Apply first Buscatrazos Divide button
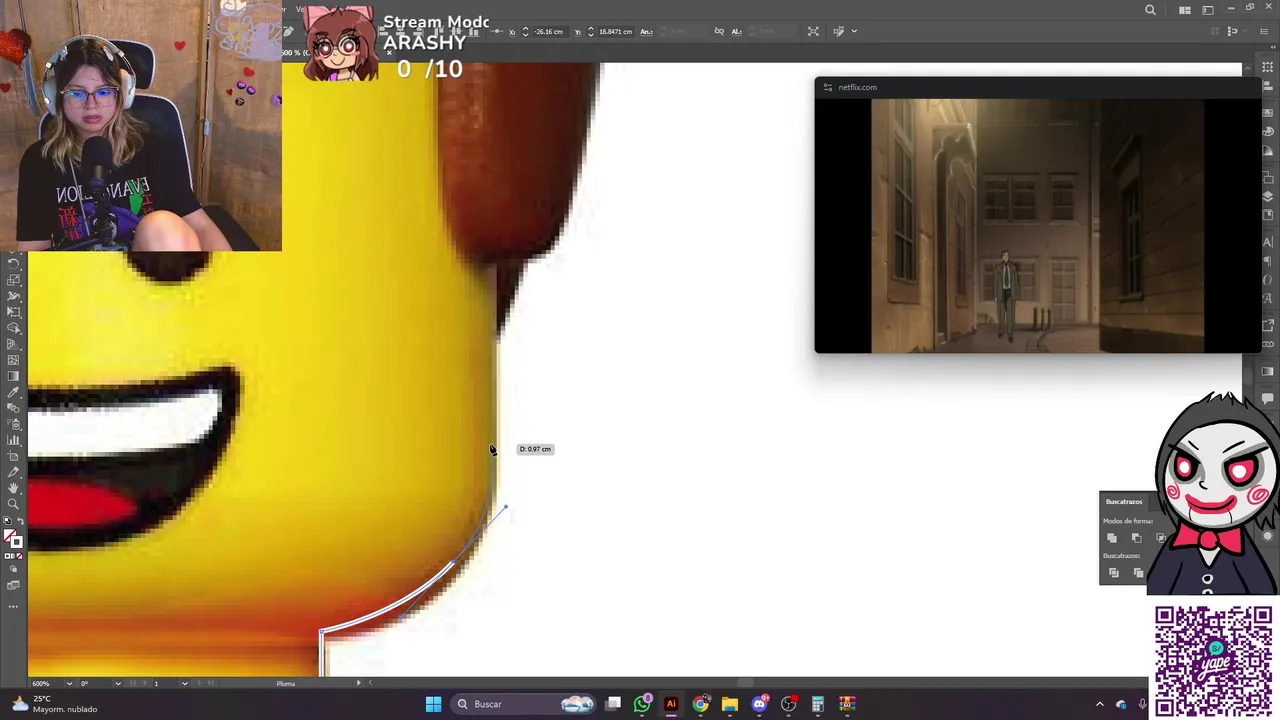1280x720 pixels. (1114, 573)
